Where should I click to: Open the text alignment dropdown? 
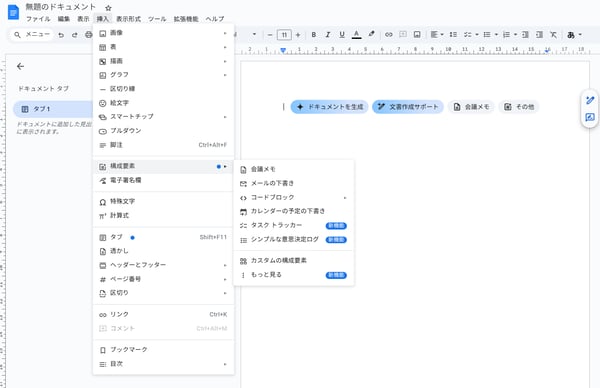click(437, 34)
